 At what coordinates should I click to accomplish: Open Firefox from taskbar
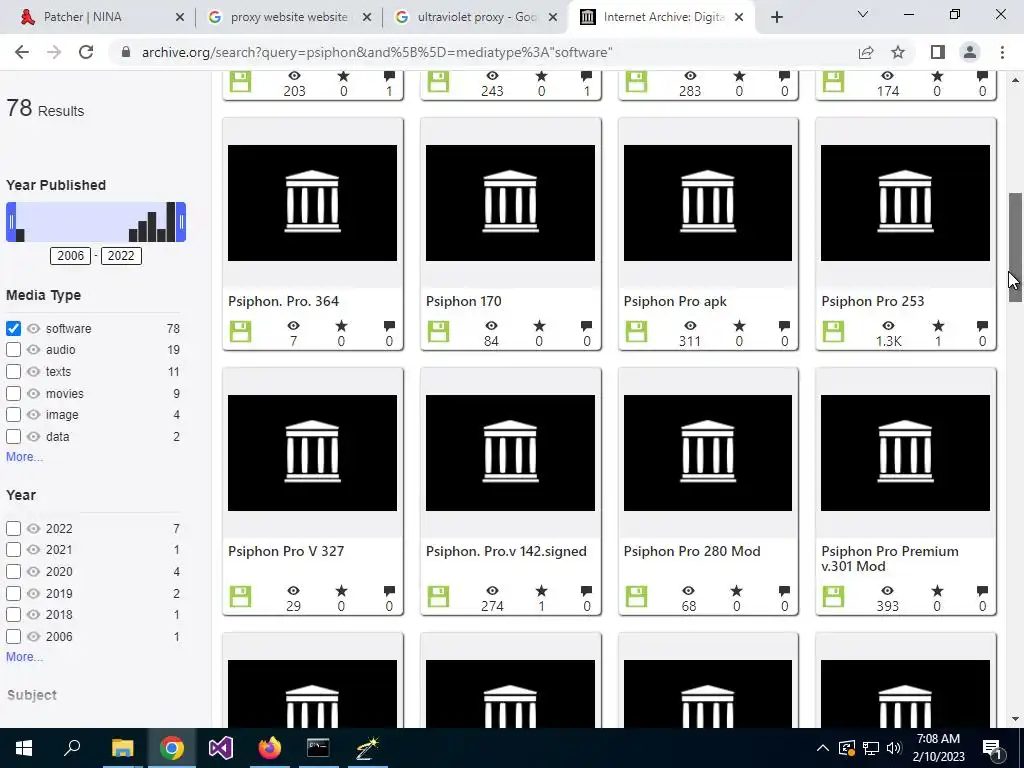coord(269,748)
